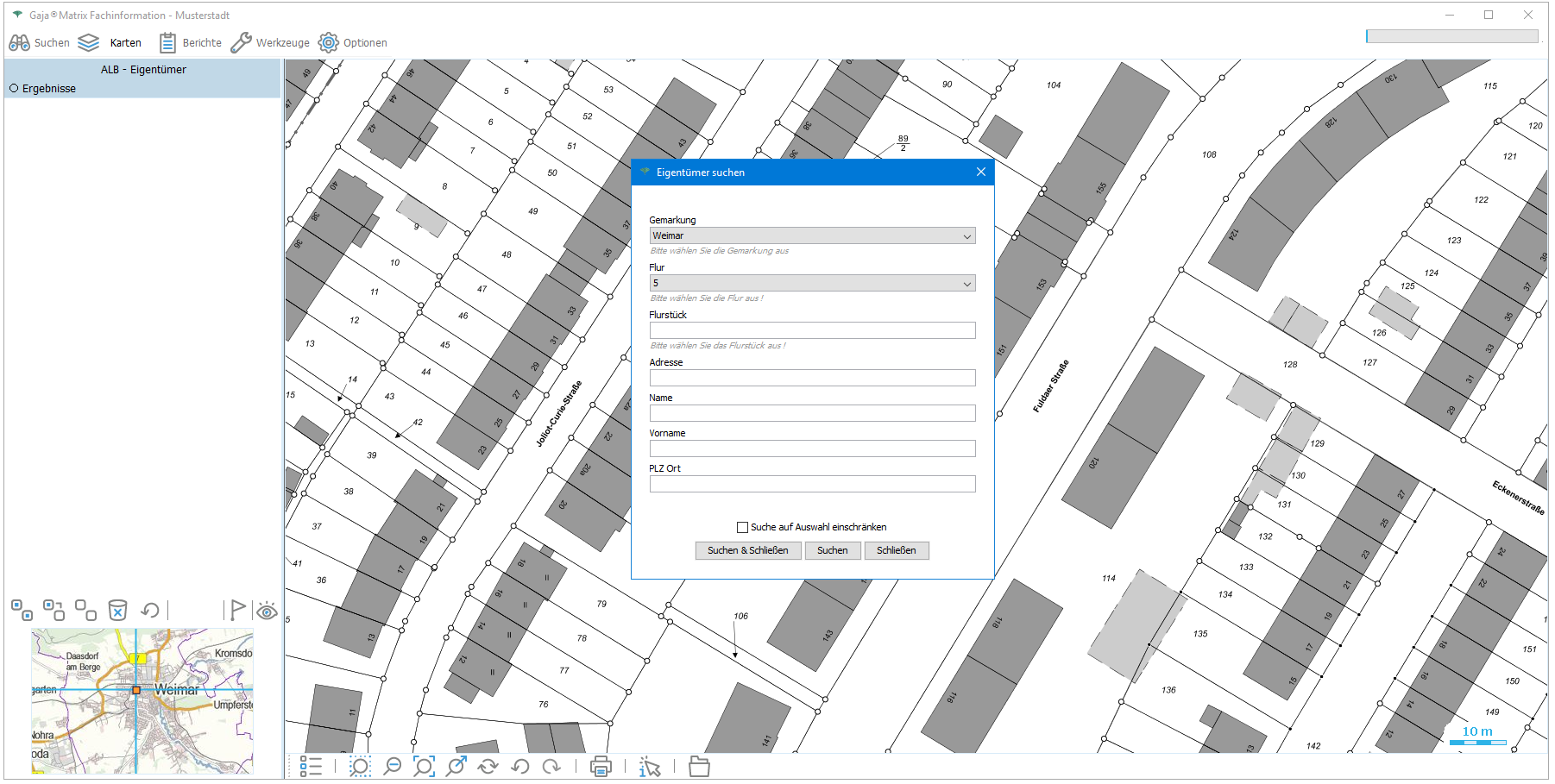1555x784 pixels.
Task: Click the Schließen button
Action: (x=896, y=550)
